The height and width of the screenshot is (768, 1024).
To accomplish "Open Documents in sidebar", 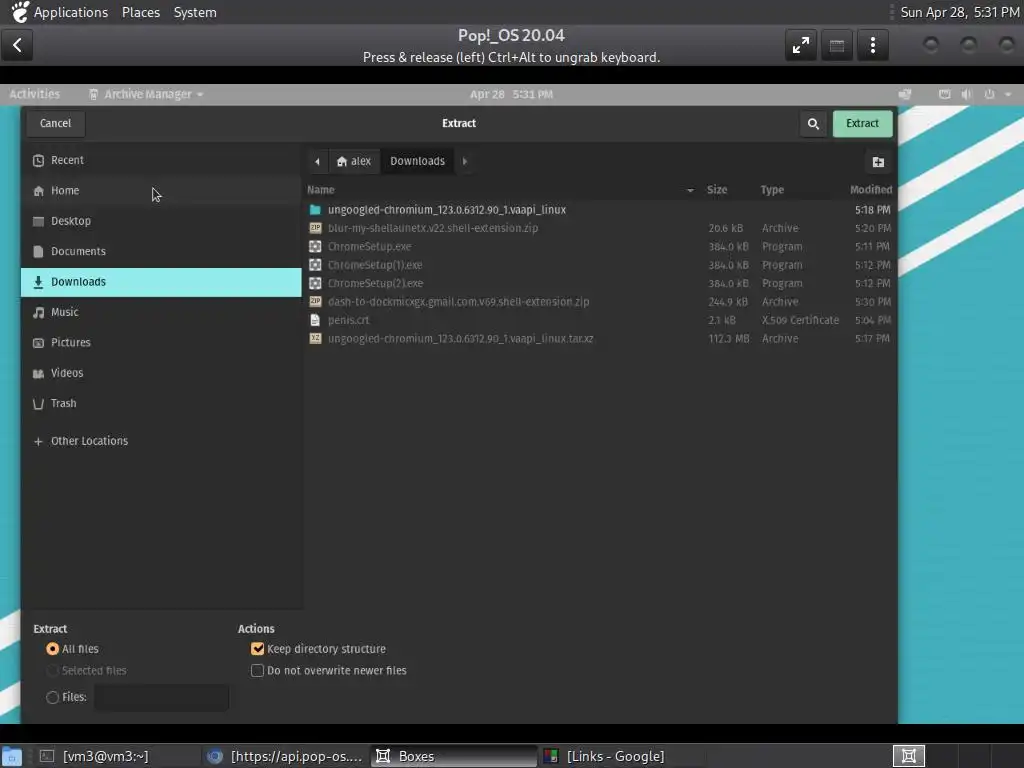I will pos(161,251).
